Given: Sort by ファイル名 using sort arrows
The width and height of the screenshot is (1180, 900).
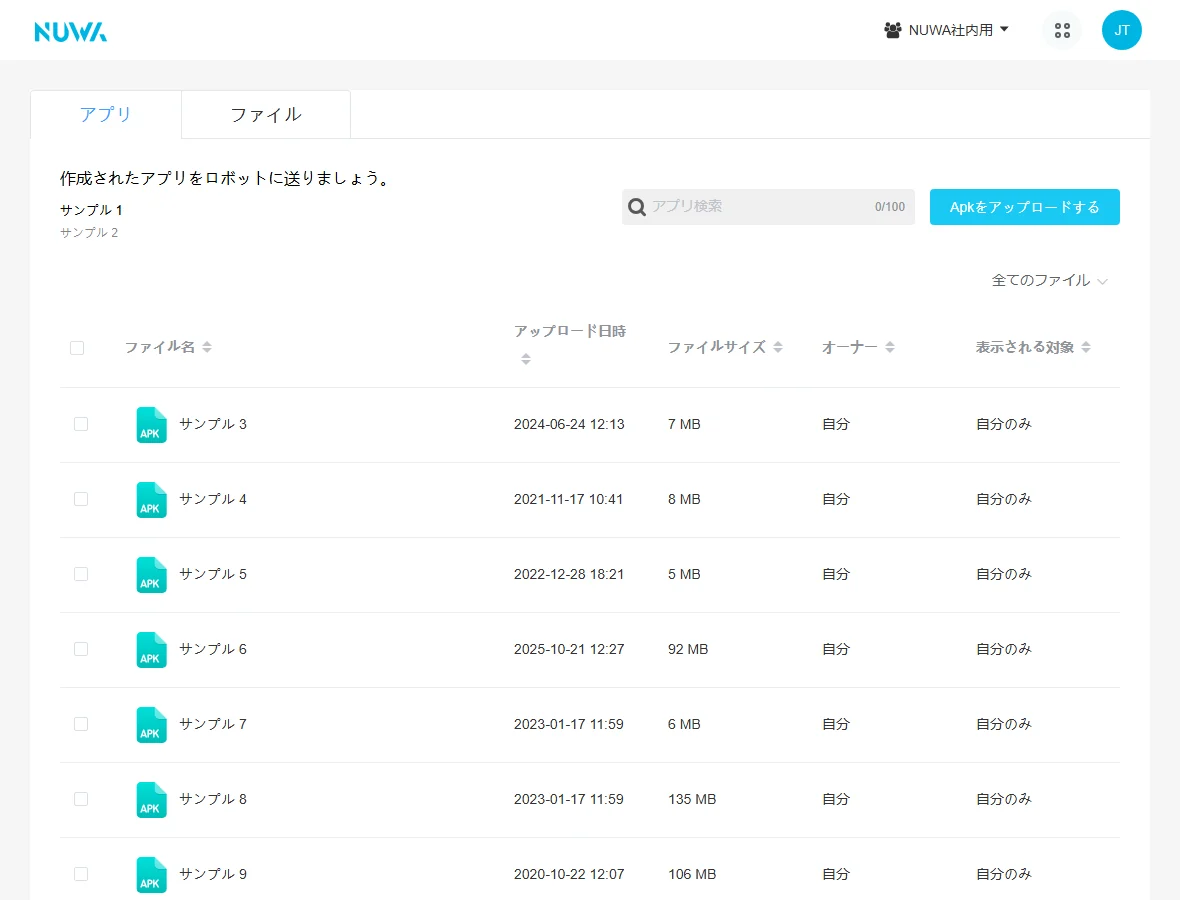Looking at the screenshot, I should [x=207, y=347].
